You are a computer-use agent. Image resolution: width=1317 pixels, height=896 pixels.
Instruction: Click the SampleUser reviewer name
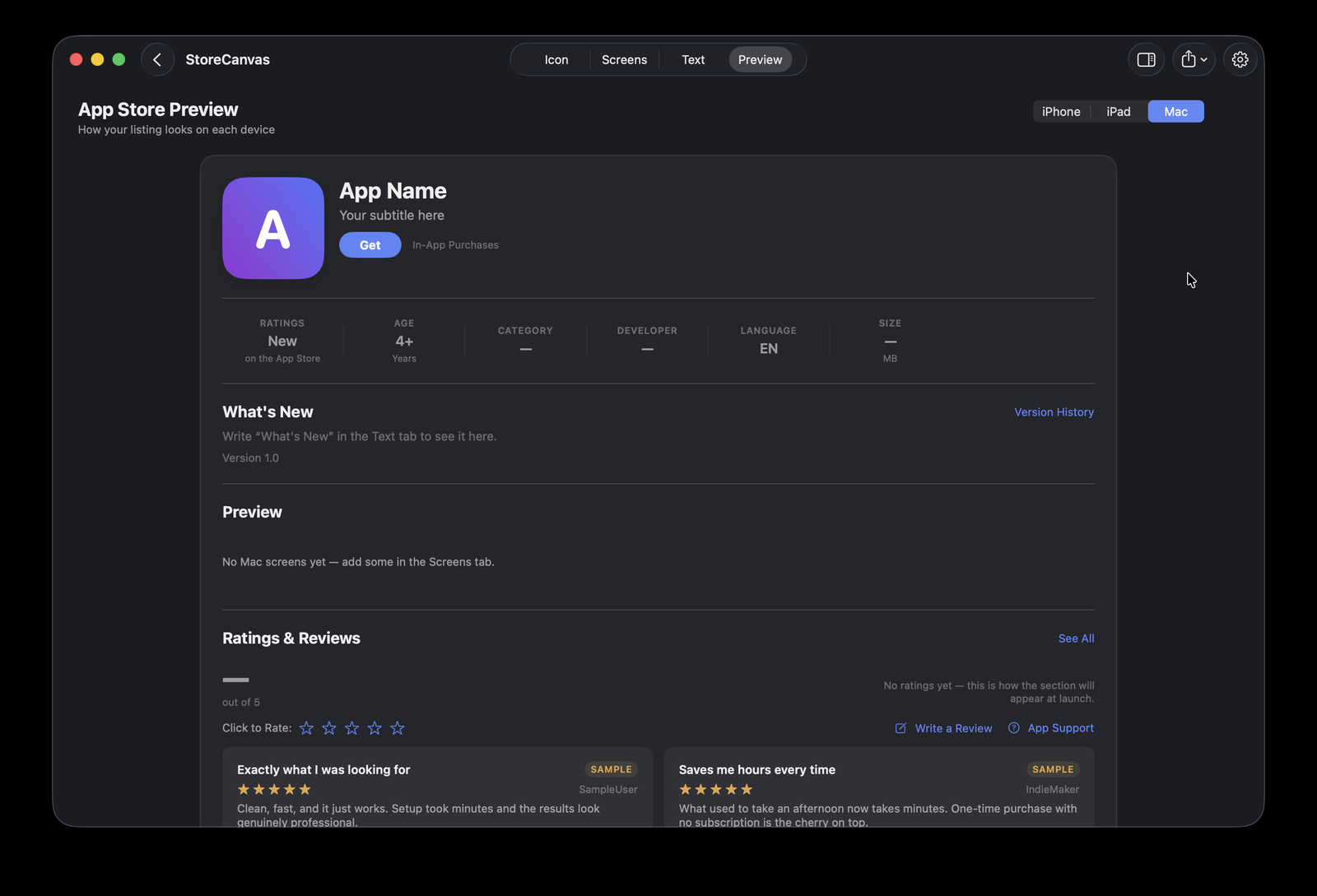(x=608, y=790)
